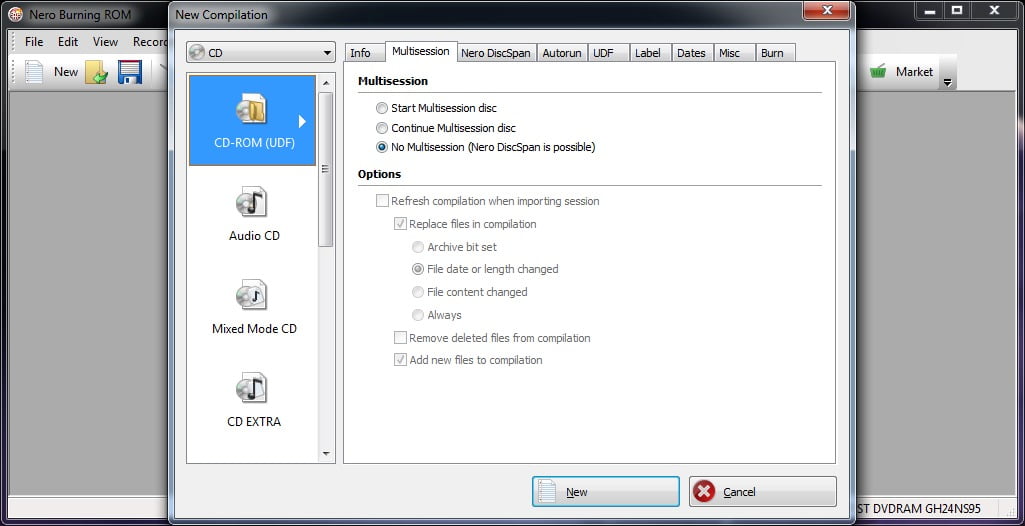Image resolution: width=1025 pixels, height=526 pixels.
Task: Click scroll down arrow of compilation list
Action: click(x=326, y=453)
